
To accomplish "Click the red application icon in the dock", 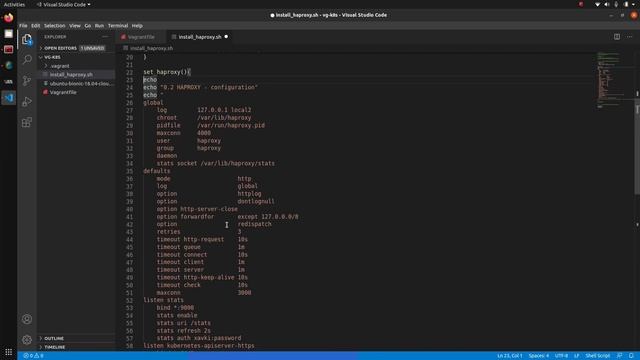I will [x=9, y=50].
